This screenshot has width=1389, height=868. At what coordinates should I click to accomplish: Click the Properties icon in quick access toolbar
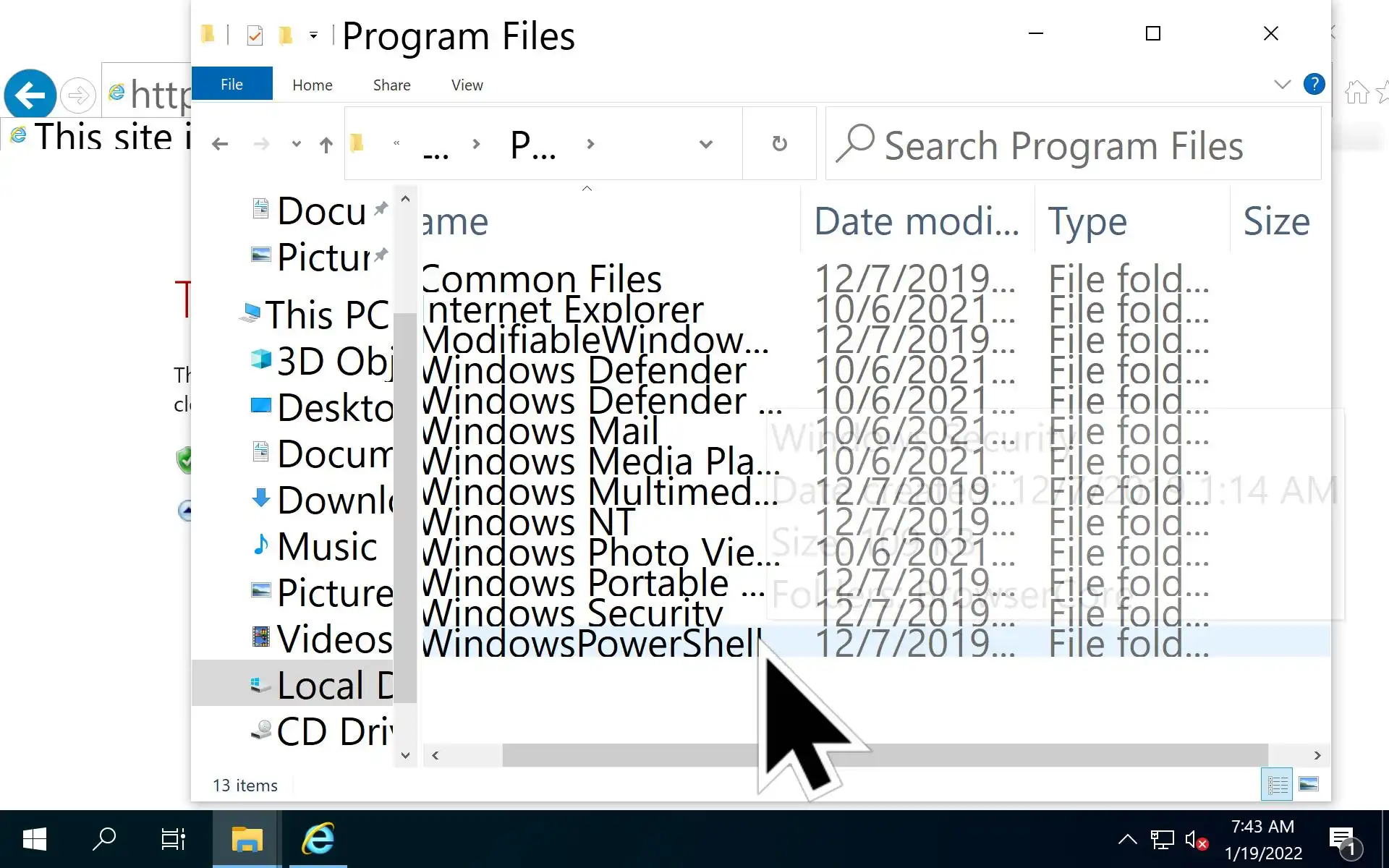click(255, 35)
